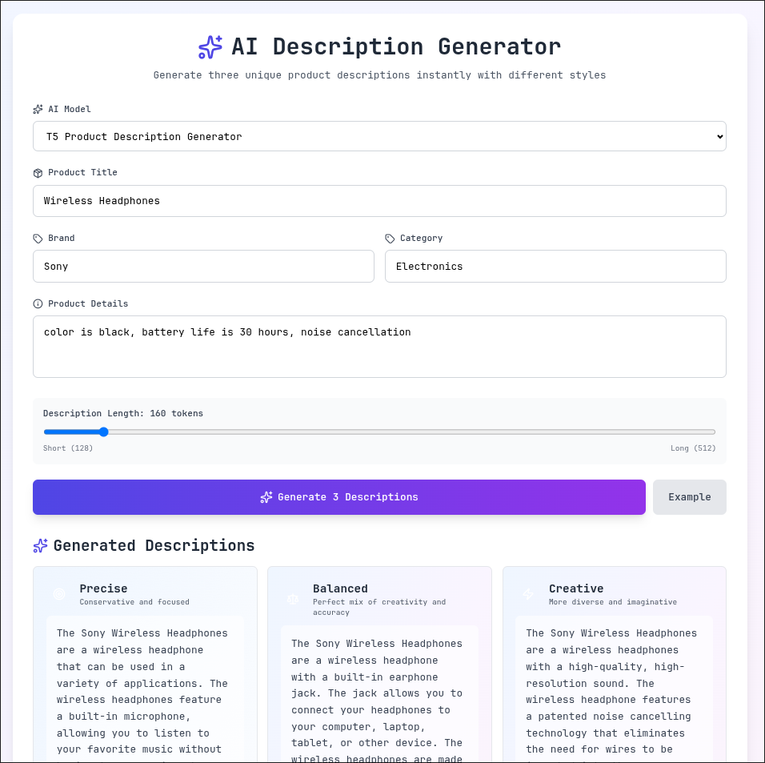Click the Conservative and focused subtitle

[x=134, y=602]
